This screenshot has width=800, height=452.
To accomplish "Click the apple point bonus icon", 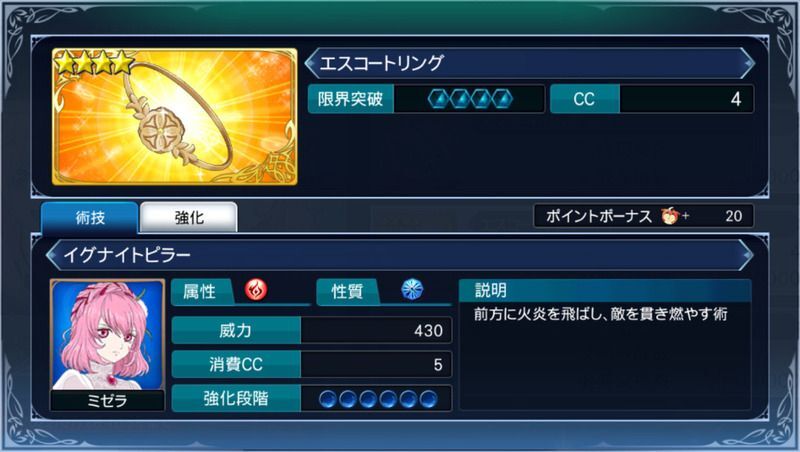I will pos(669,216).
